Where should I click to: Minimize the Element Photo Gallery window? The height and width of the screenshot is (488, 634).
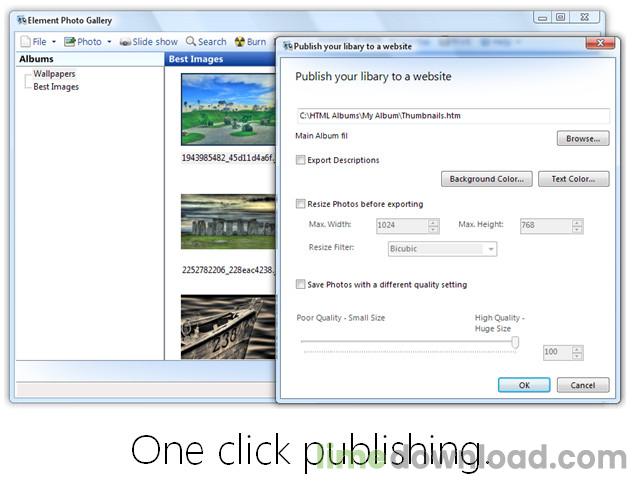click(x=543, y=18)
